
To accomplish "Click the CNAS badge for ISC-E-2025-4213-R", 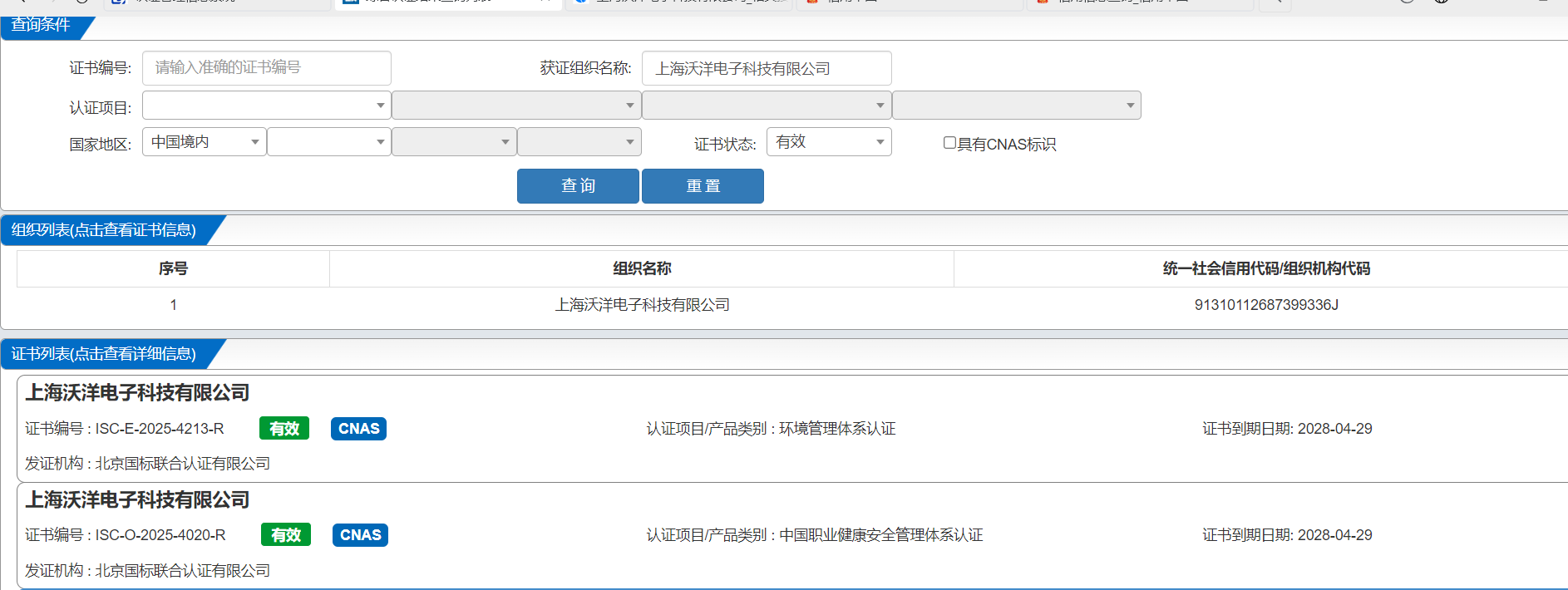I will point(358,429).
